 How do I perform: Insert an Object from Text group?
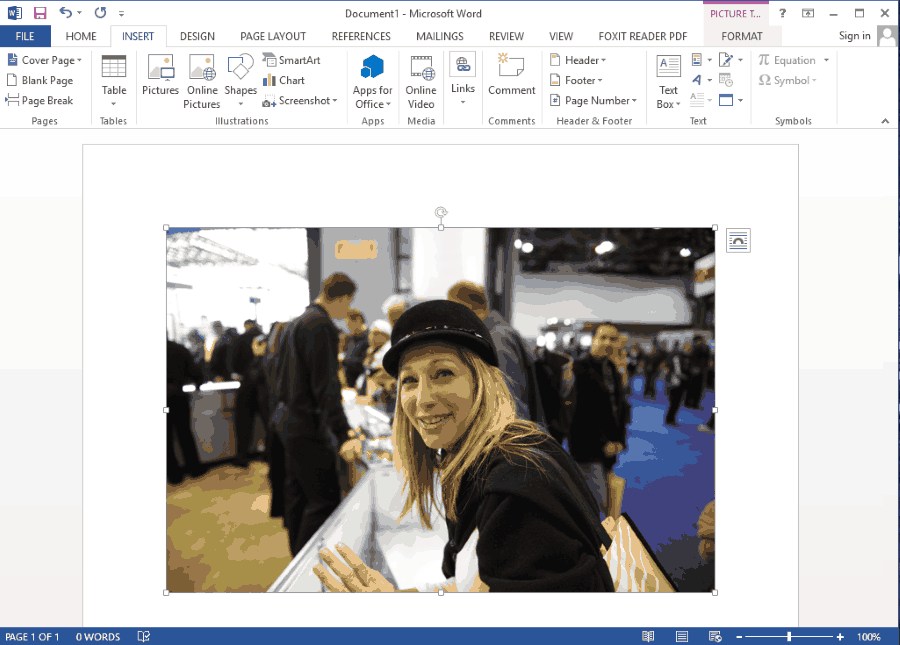coord(731,100)
